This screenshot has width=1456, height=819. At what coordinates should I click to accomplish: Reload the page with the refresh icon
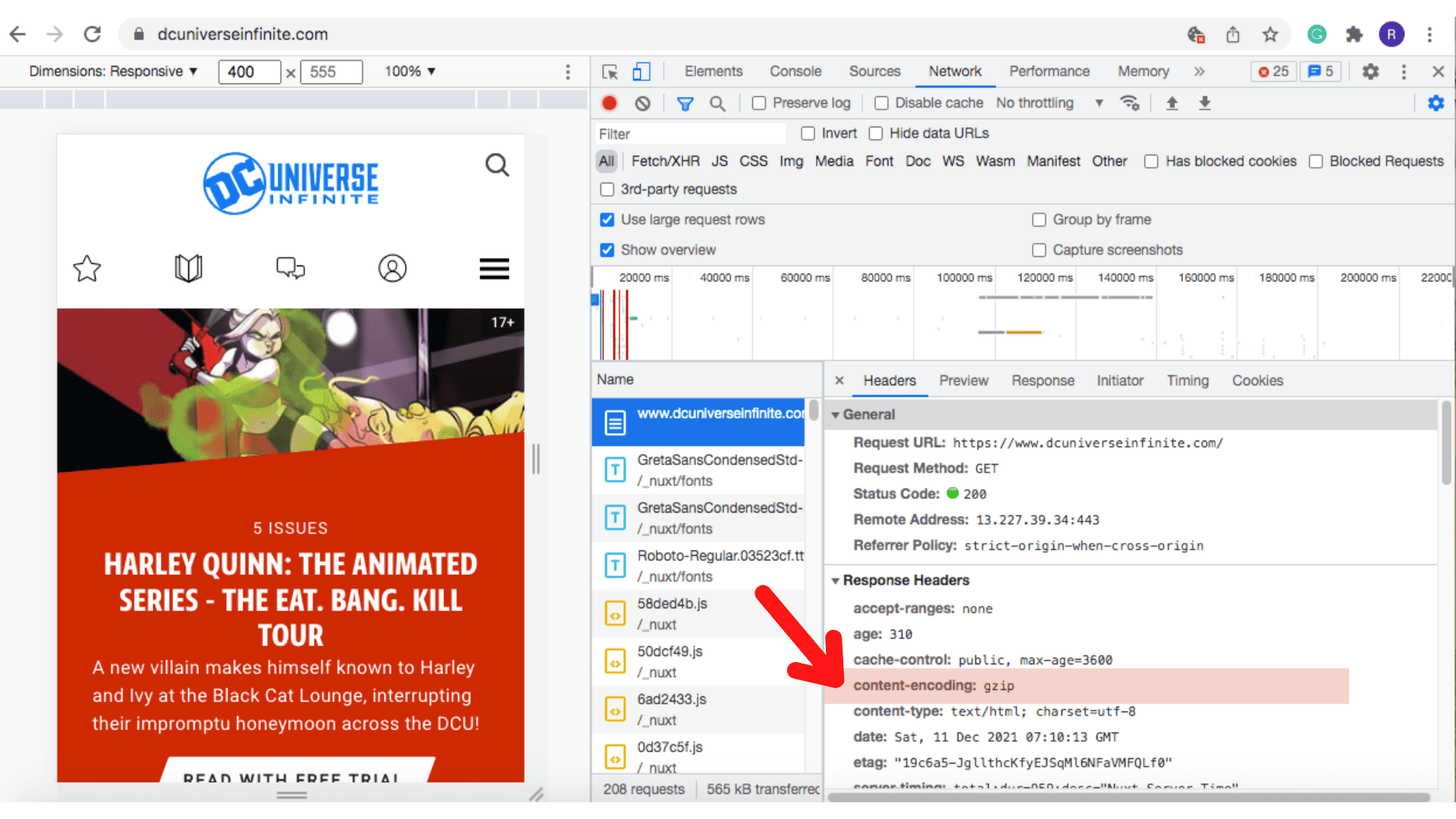[93, 34]
